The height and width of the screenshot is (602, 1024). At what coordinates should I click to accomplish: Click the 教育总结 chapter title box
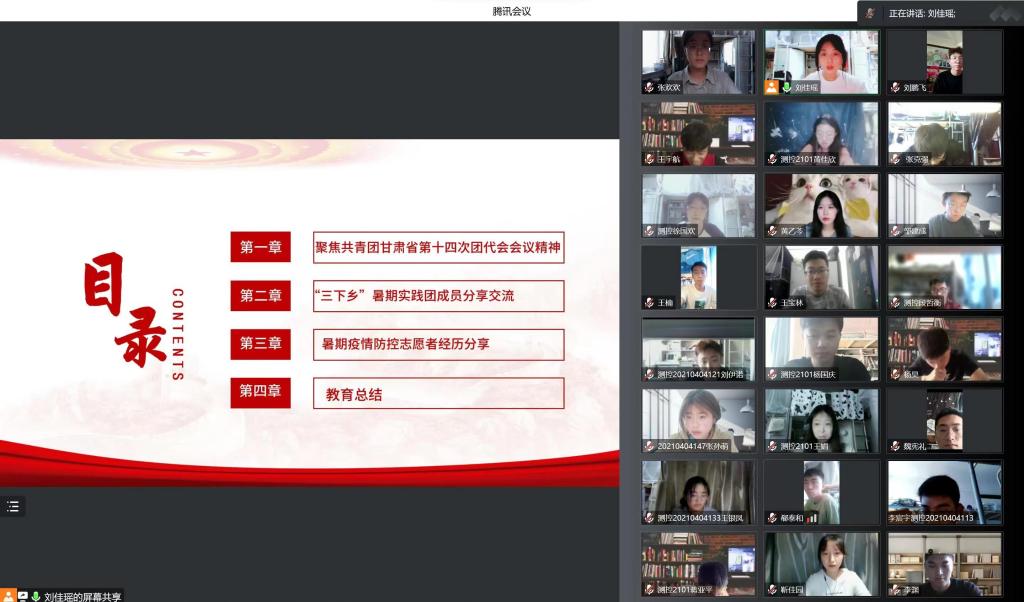[x=438, y=394]
